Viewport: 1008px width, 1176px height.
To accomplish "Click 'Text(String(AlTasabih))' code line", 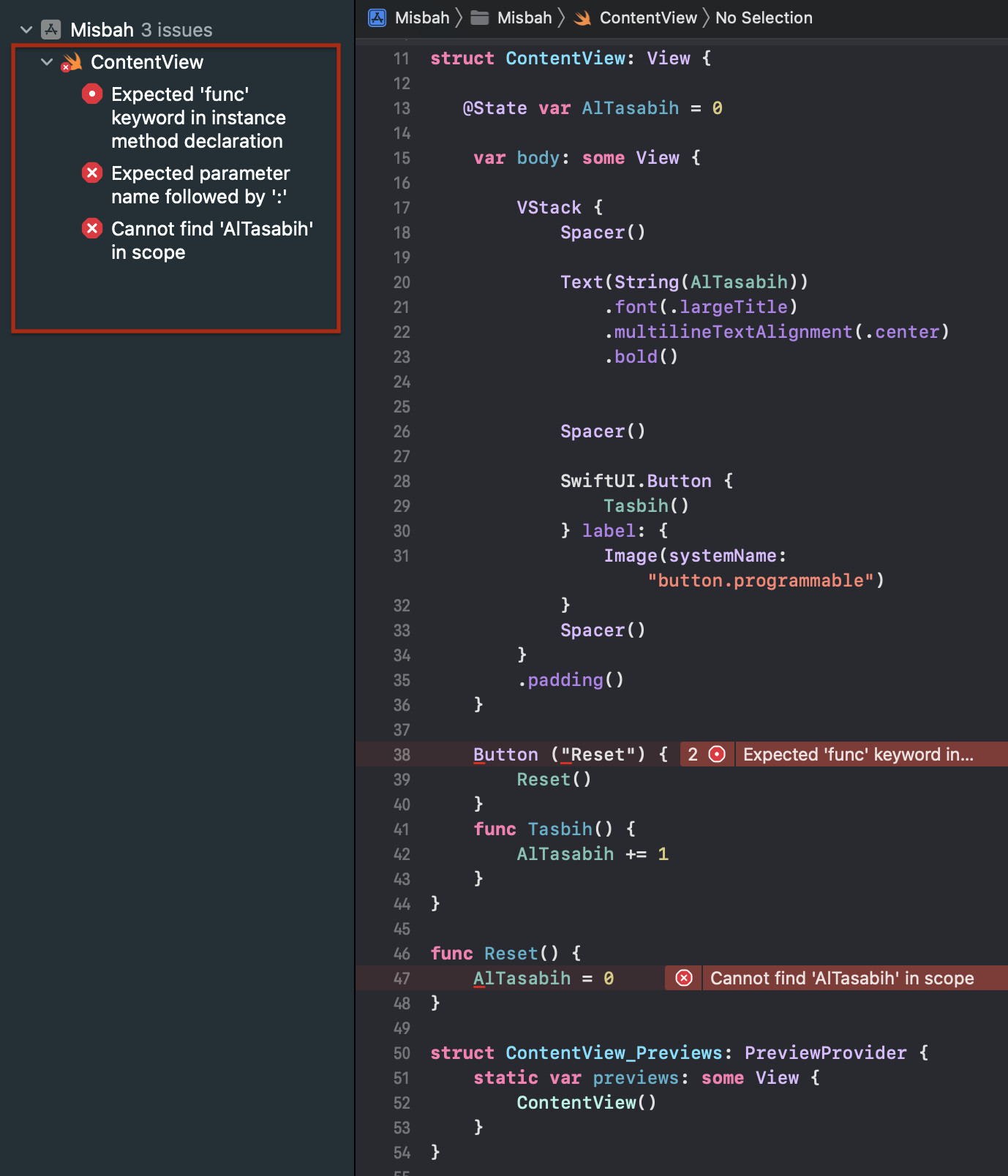I will [x=684, y=282].
